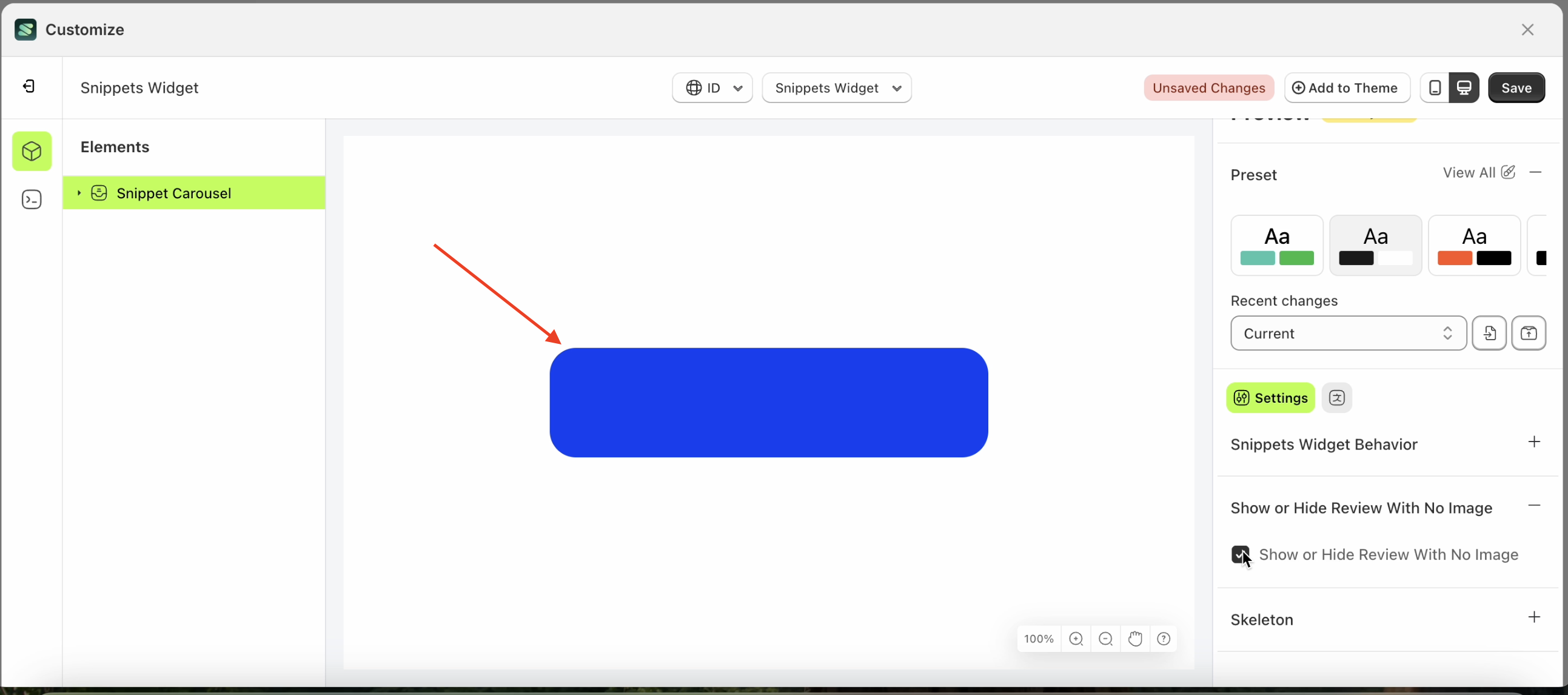Open the Custom Code terminal icon in sidebar
The height and width of the screenshot is (695, 1568).
click(x=32, y=199)
